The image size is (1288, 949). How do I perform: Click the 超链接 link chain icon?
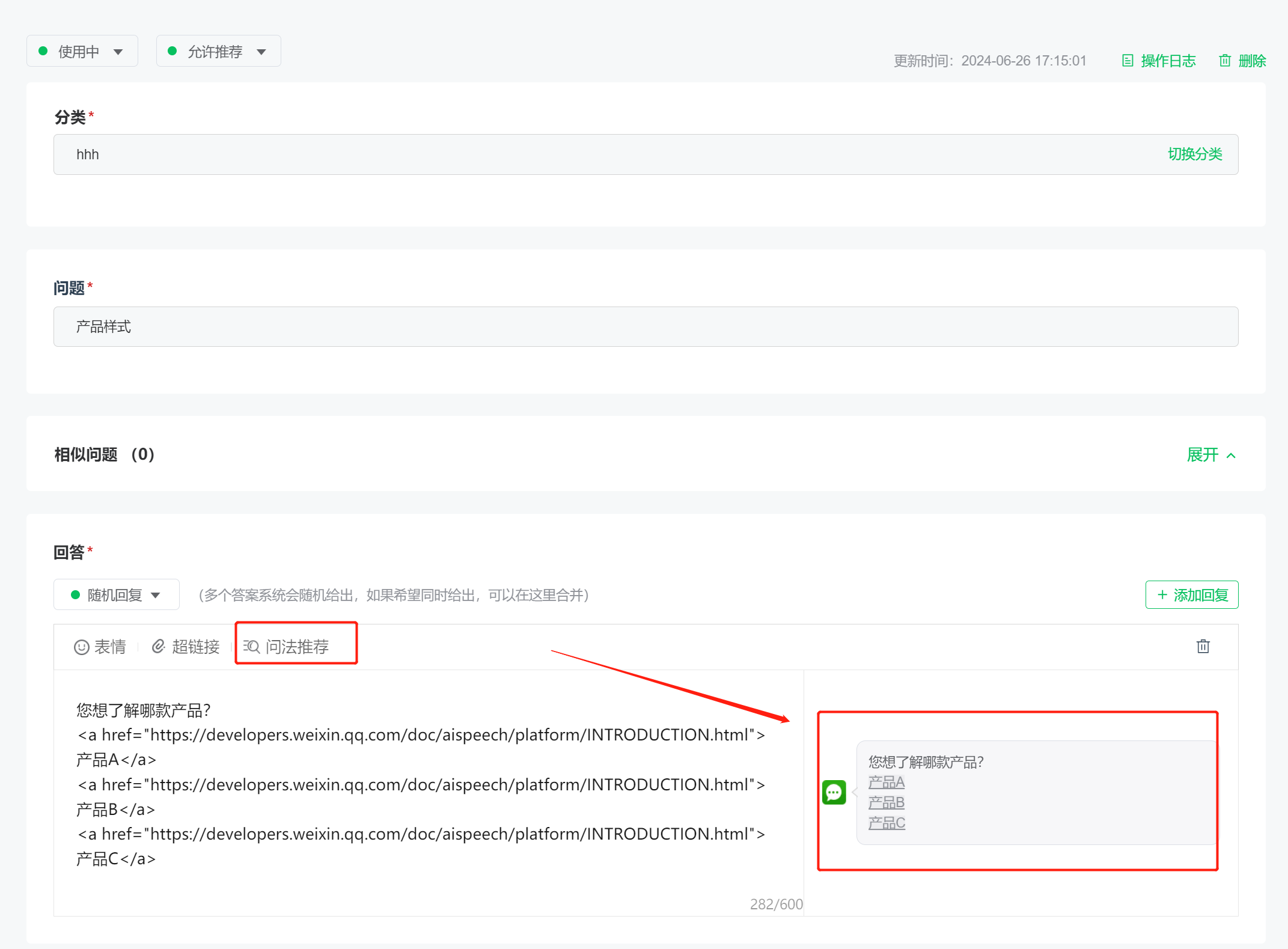tap(158, 647)
